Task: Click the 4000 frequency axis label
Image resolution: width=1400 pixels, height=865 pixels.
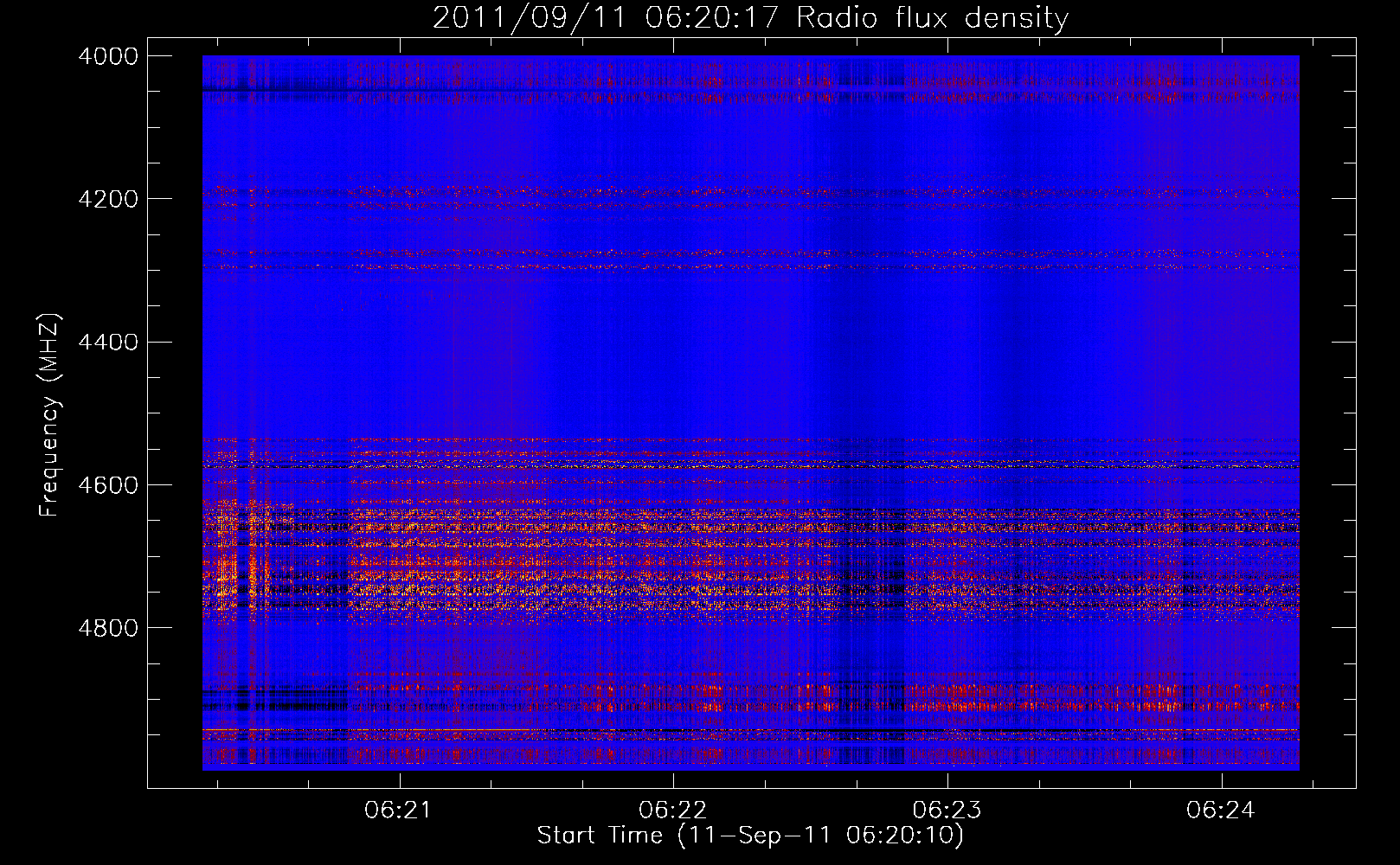Action: [x=108, y=56]
